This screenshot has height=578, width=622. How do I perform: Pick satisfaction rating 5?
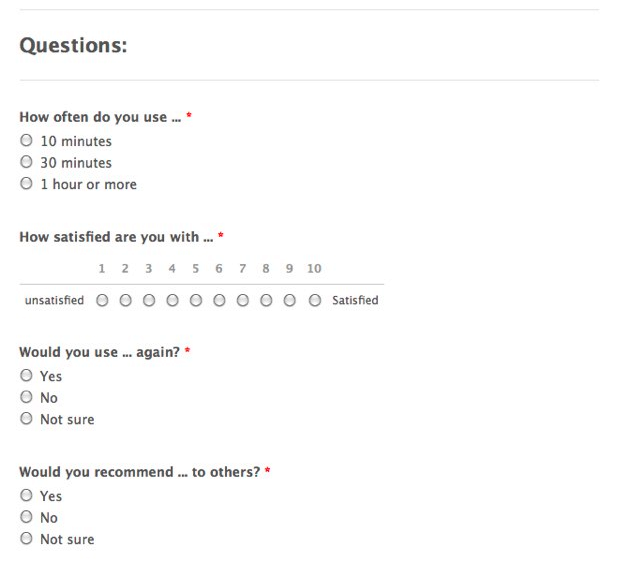click(196, 300)
